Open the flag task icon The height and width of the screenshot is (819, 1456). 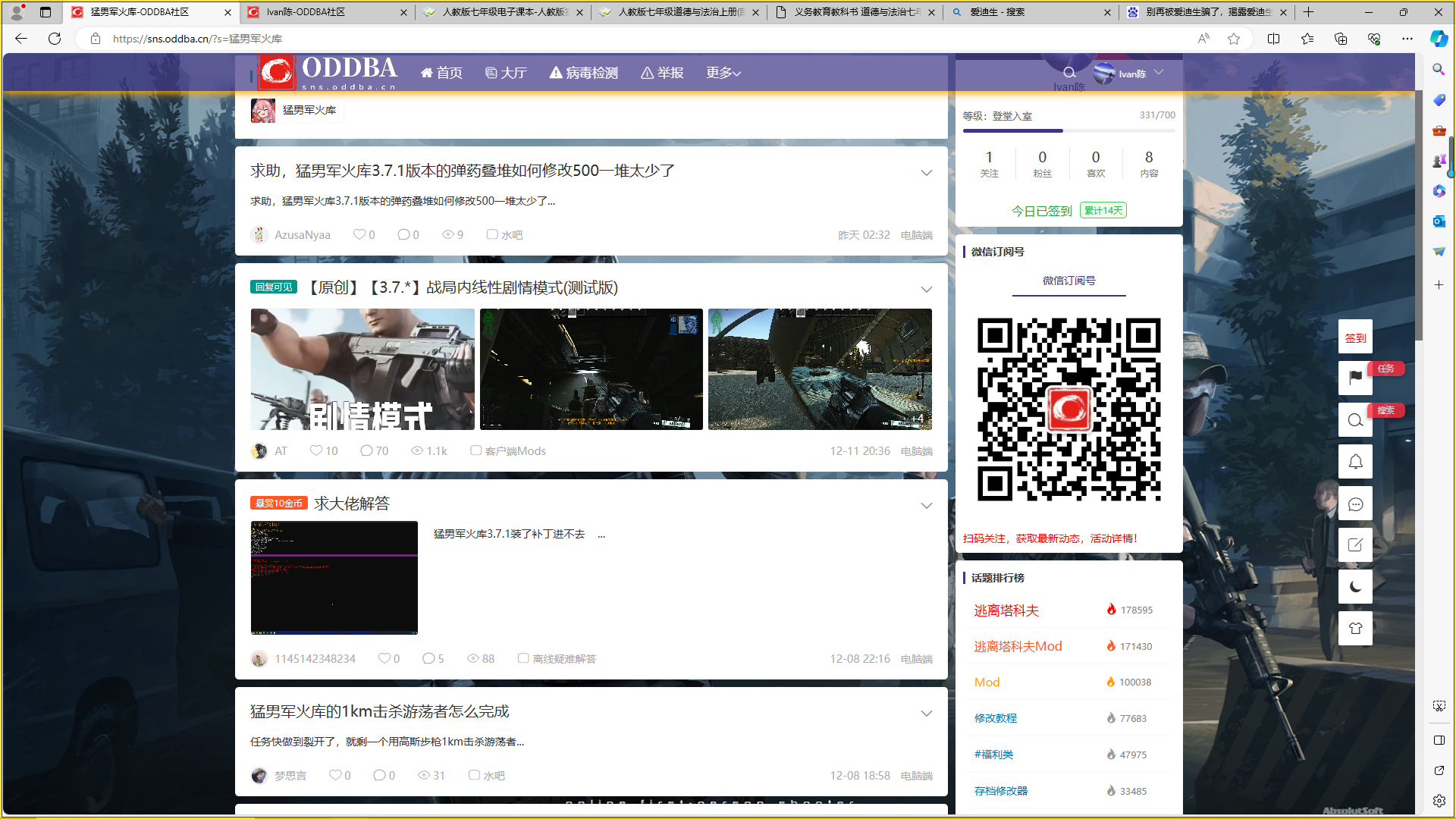click(1355, 377)
